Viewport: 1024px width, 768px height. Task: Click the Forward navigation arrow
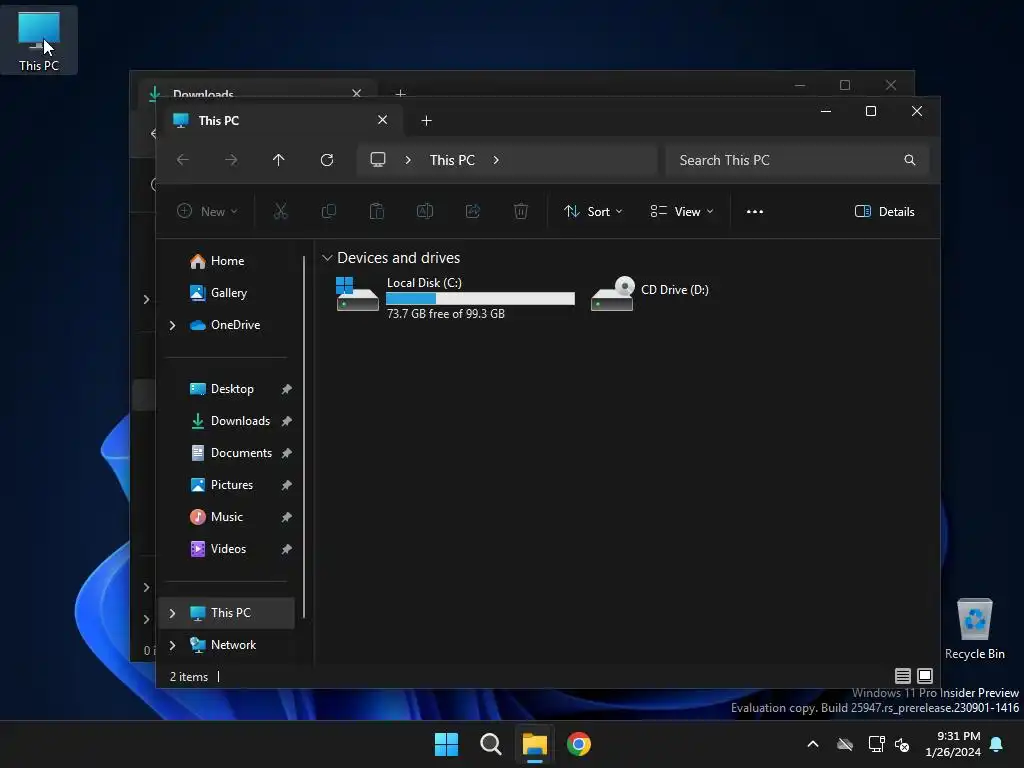pyautogui.click(x=231, y=160)
